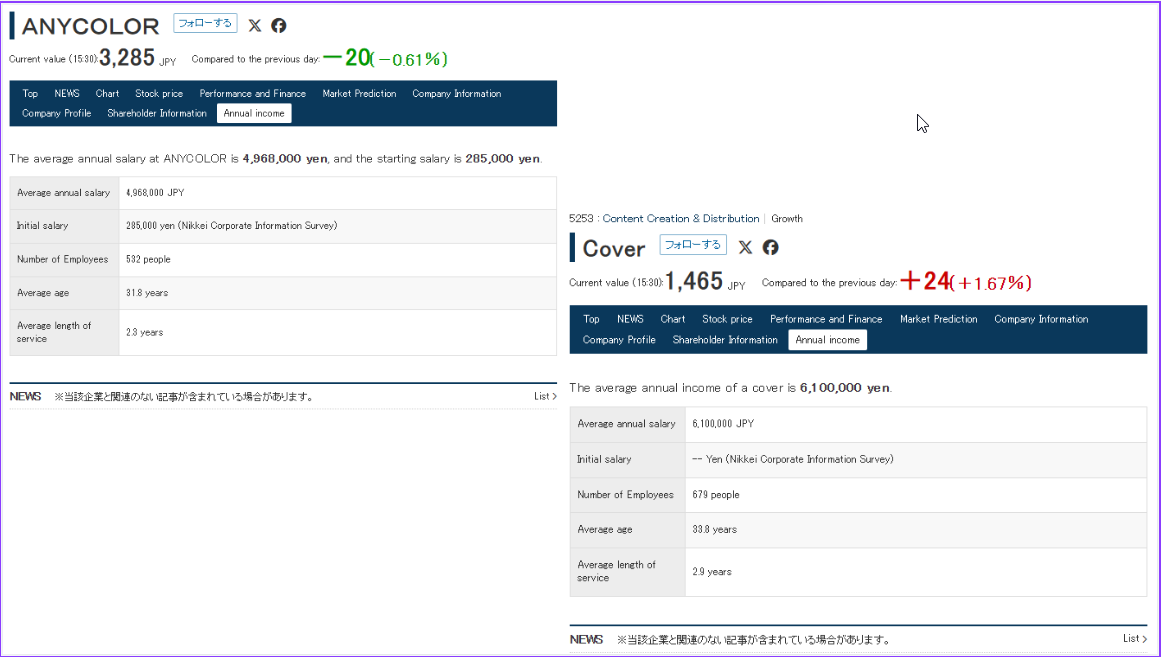Open Shareholder Information tab for ANYCOLOR

[x=157, y=113]
